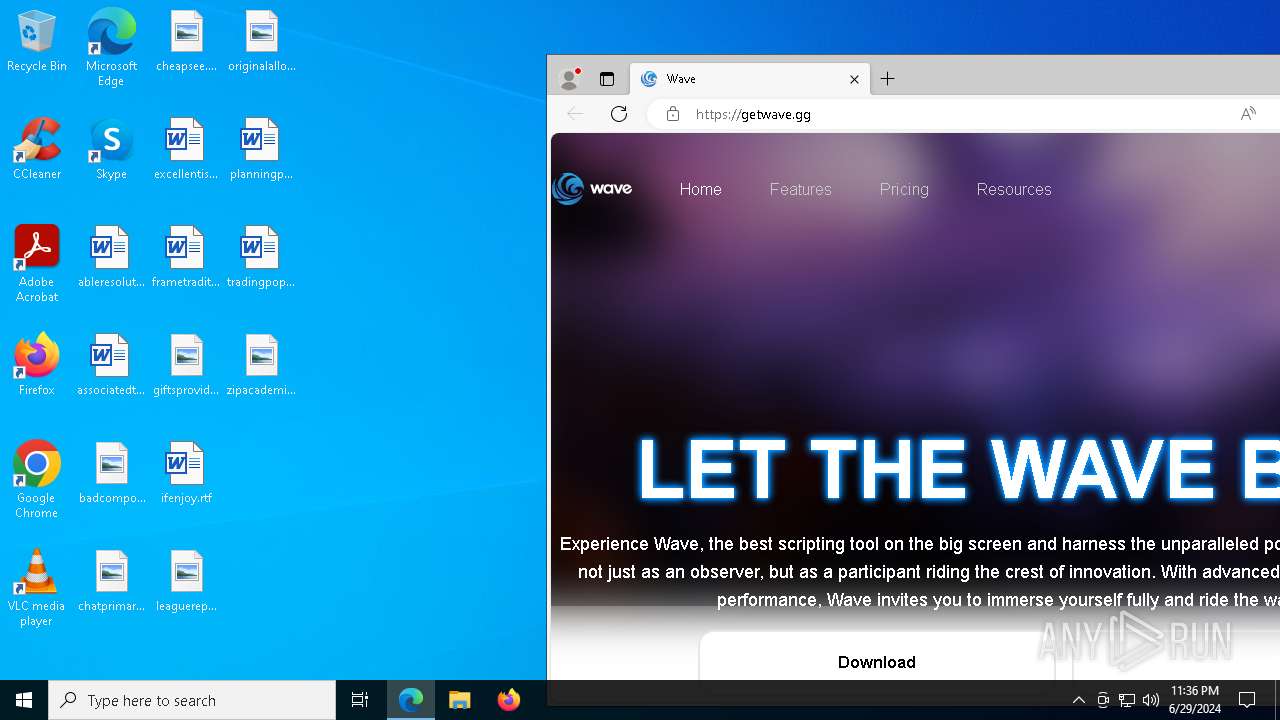Image resolution: width=1280 pixels, height=720 pixels.
Task: Open the network status tray icon
Action: (x=1127, y=700)
